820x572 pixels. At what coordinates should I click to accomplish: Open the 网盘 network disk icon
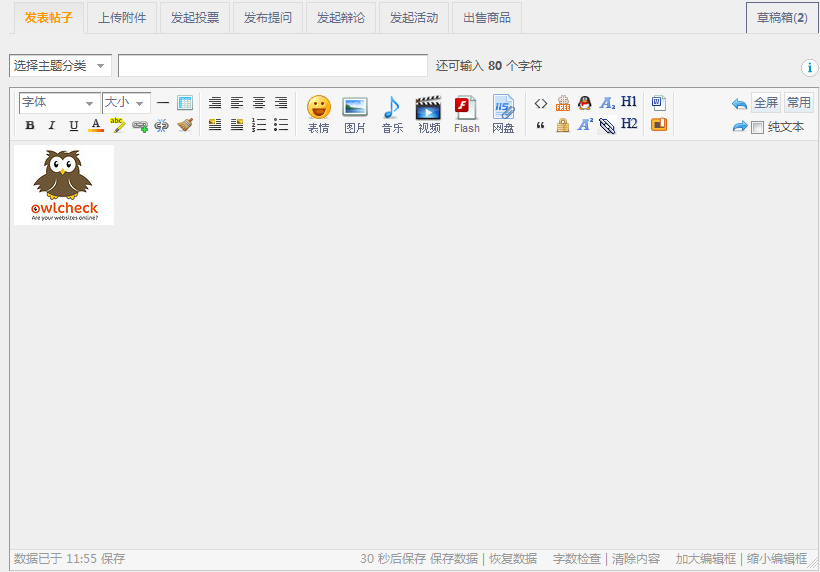click(503, 113)
